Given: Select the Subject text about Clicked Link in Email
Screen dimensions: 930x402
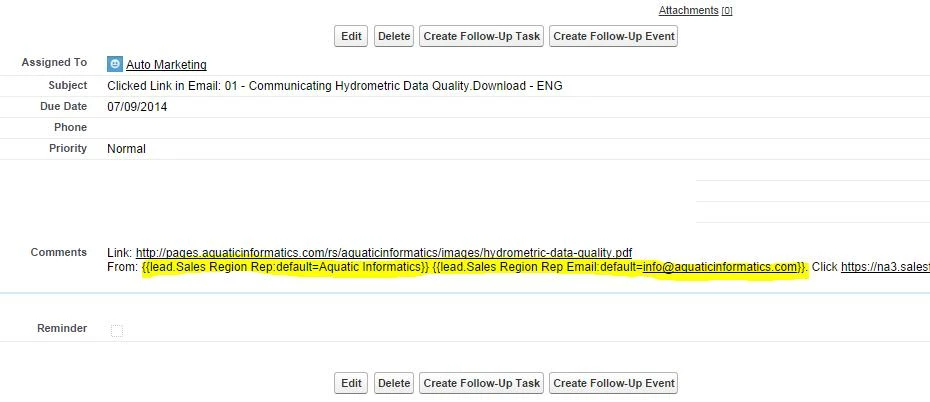Looking at the screenshot, I should (335, 86).
